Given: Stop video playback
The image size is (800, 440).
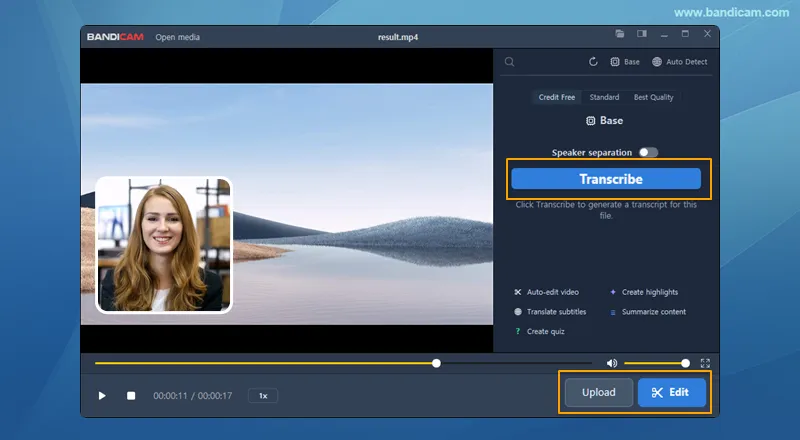Looking at the screenshot, I should coord(131,396).
